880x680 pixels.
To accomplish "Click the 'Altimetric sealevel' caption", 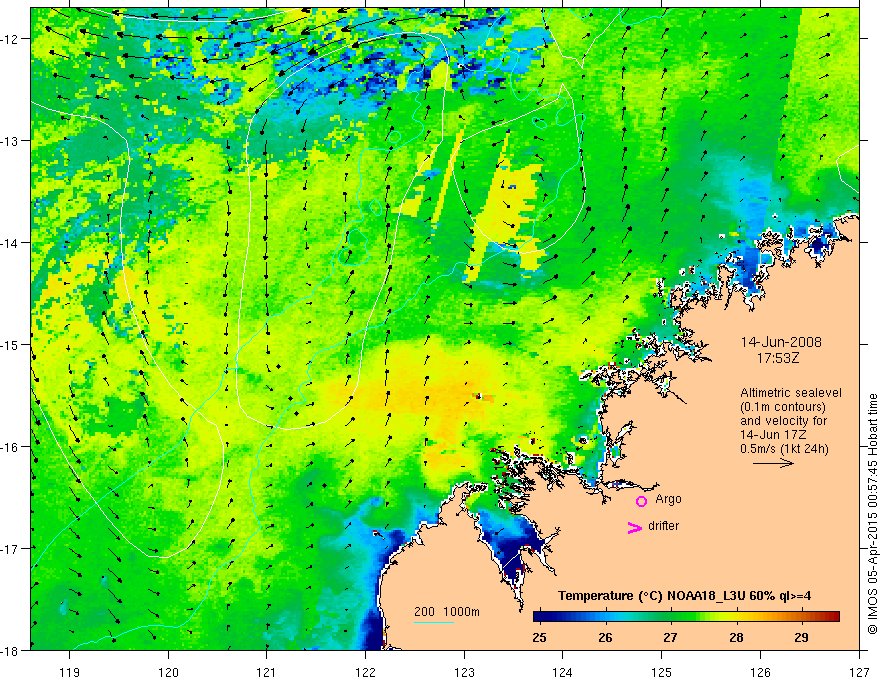I will 791,393.
